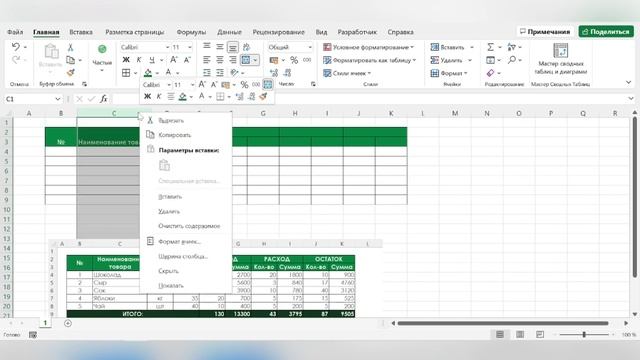This screenshot has width=640, height=360.
Task: Click the Поделиться button
Action: [x=606, y=31]
